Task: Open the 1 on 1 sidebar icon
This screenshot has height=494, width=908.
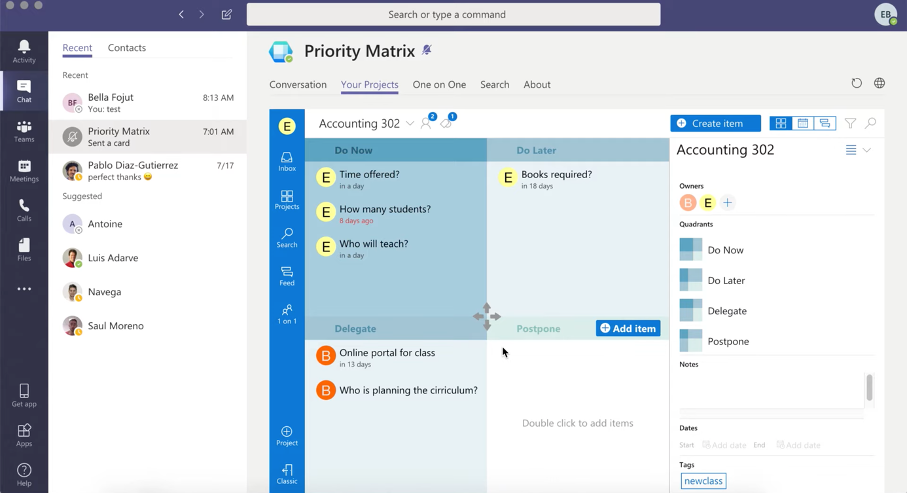Action: point(287,314)
